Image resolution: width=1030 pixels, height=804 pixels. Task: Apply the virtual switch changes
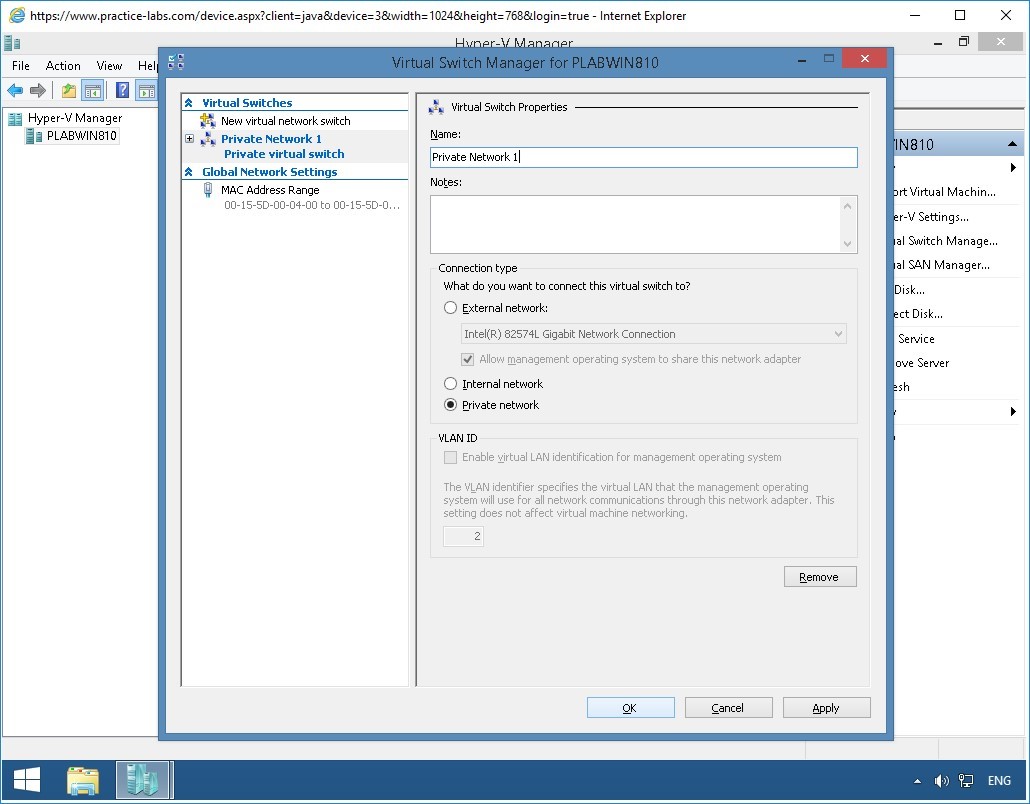click(826, 707)
